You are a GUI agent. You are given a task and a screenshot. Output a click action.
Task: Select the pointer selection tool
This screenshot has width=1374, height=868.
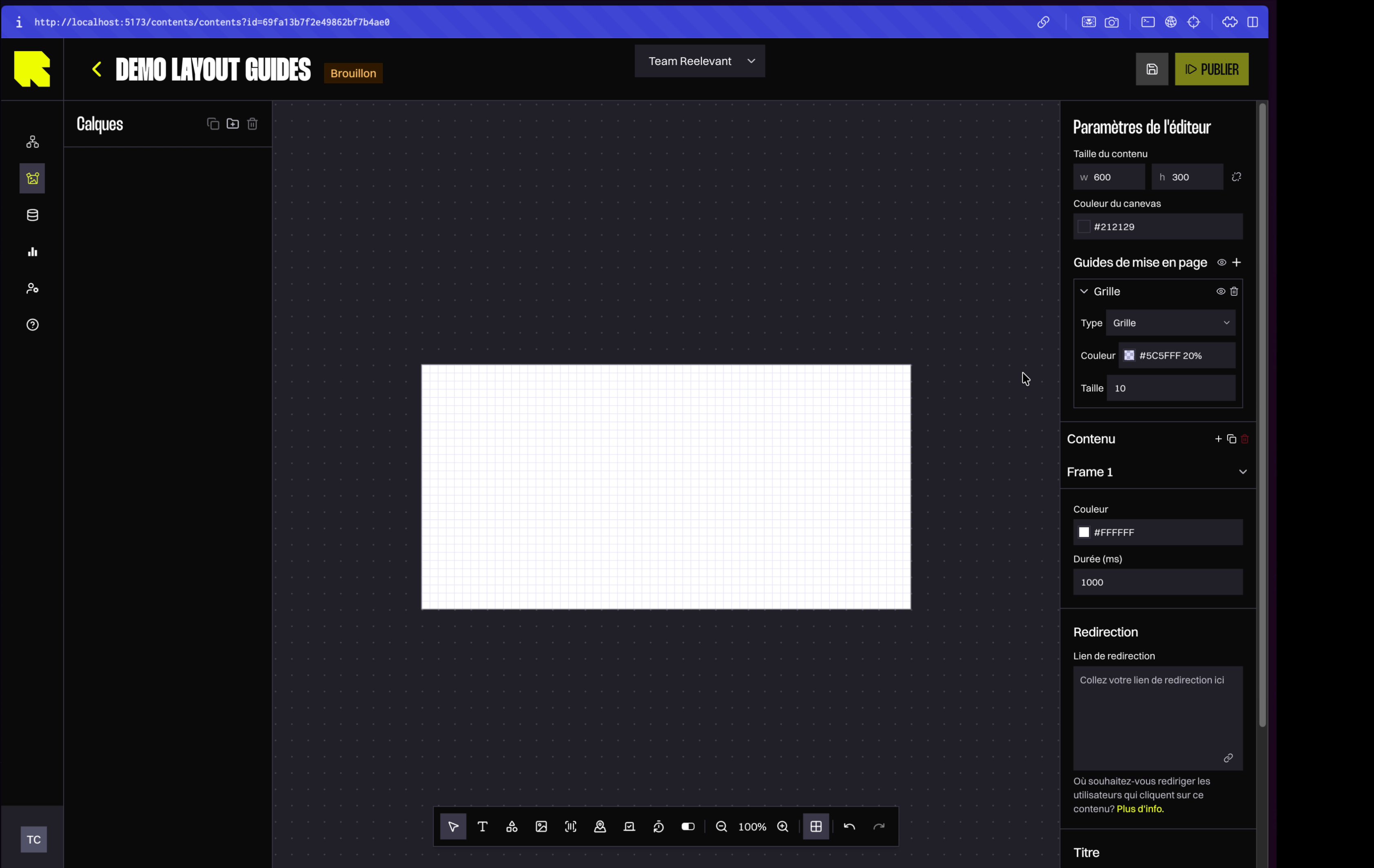pos(453,826)
